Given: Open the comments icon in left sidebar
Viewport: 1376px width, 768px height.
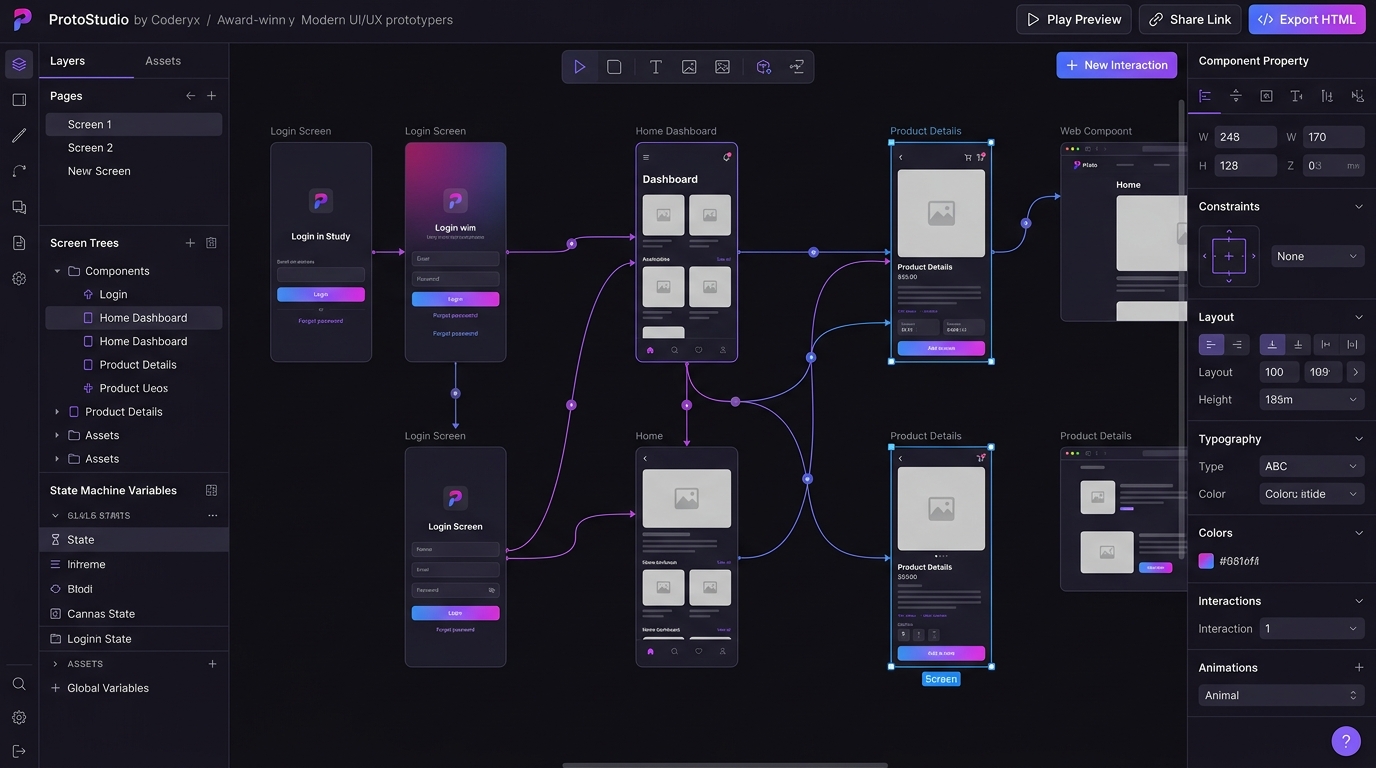Looking at the screenshot, I should point(19,207).
